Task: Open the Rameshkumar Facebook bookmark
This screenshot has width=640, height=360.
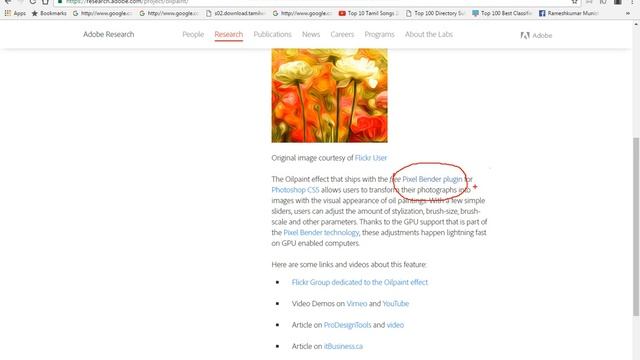Action: coord(569,13)
